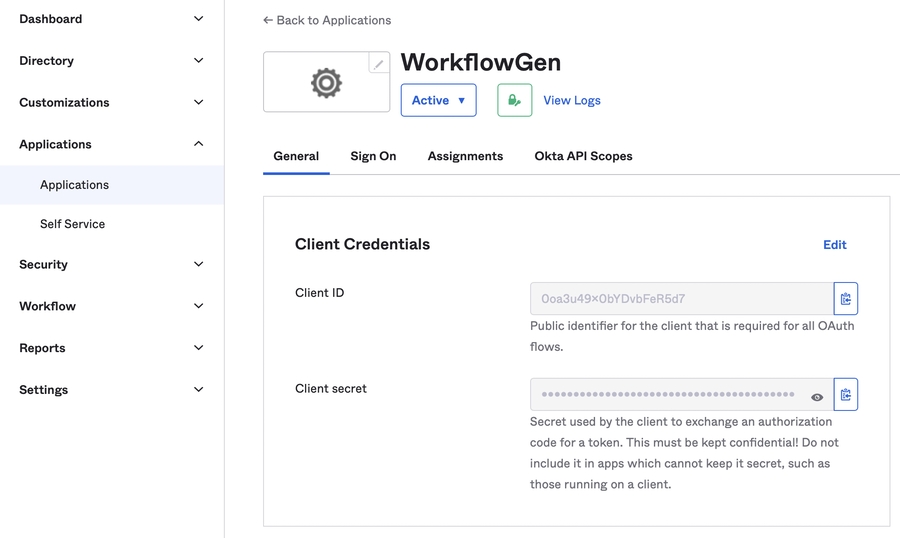
Task: Collapse the Applications sidebar section
Action: (x=111, y=144)
